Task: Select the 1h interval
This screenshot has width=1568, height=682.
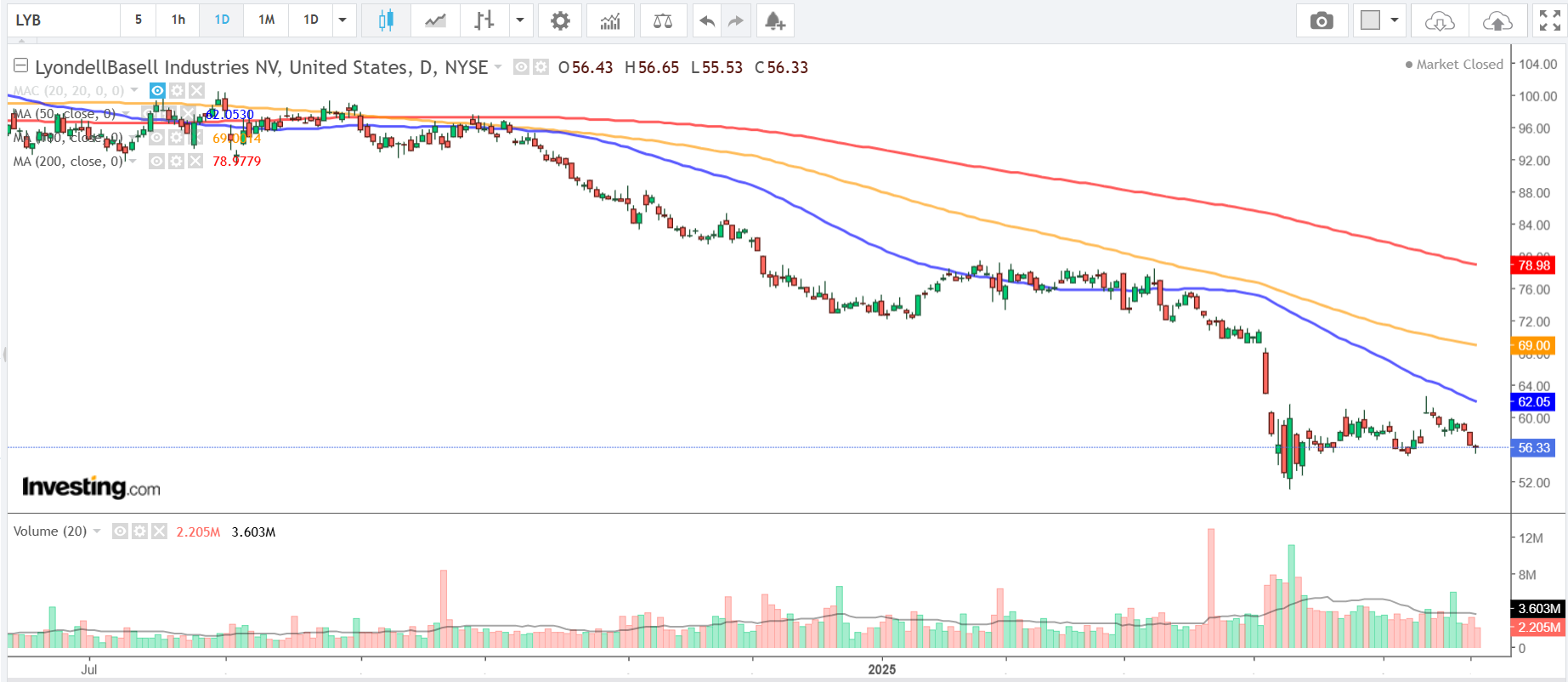Action: [178, 20]
